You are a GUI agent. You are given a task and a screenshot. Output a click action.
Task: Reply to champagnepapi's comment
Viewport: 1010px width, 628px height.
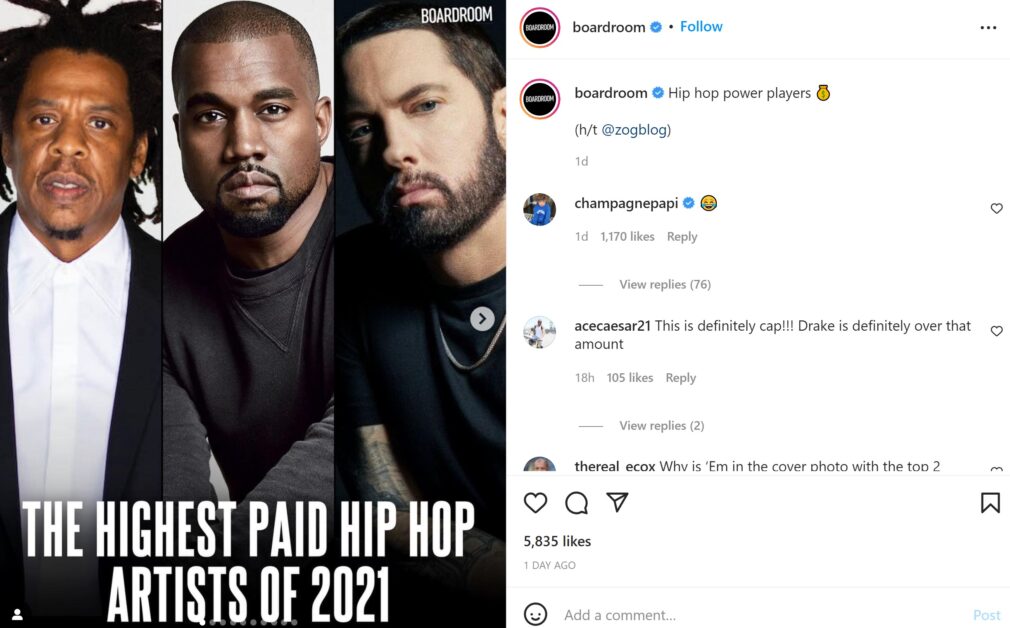point(681,236)
